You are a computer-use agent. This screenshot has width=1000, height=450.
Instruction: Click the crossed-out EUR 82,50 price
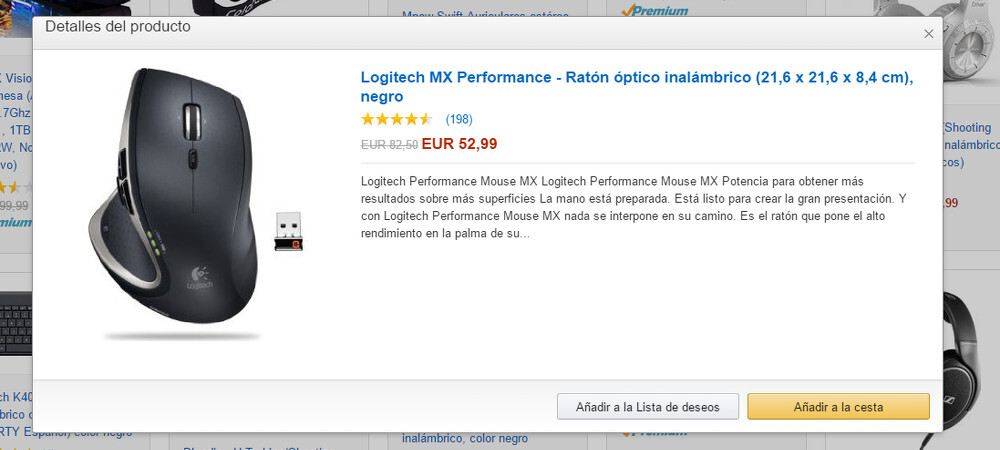click(389, 145)
